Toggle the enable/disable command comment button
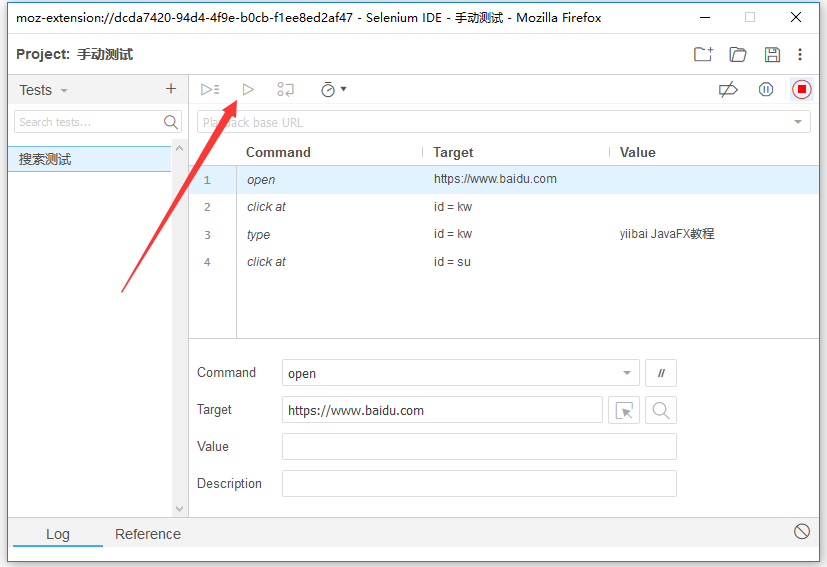The width and height of the screenshot is (827, 567). point(661,373)
